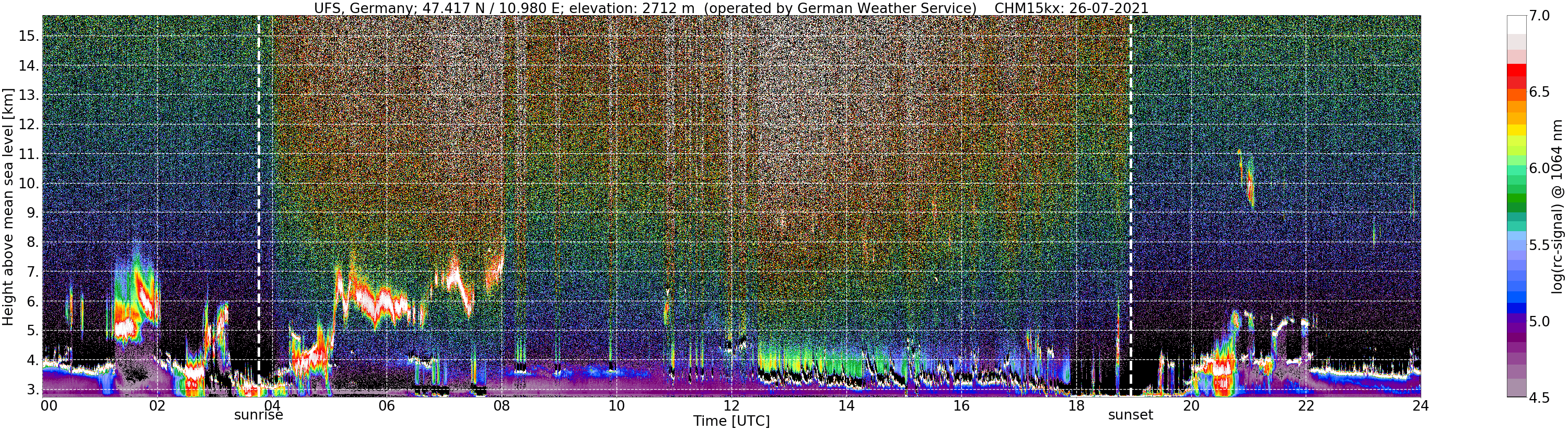Click the '4.5' colorbar tick label
Viewport: 1568px width, 431px height.
tap(1539, 398)
